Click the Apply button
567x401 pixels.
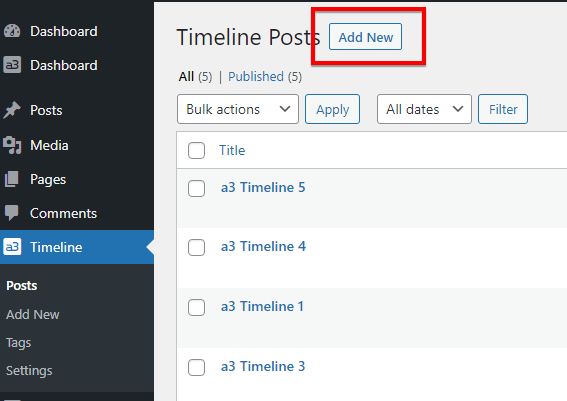coord(332,109)
